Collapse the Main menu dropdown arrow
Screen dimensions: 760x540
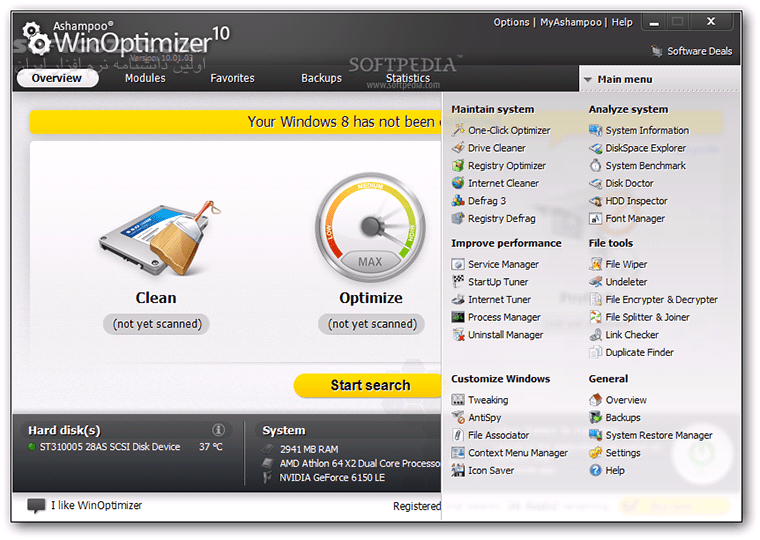coord(587,79)
